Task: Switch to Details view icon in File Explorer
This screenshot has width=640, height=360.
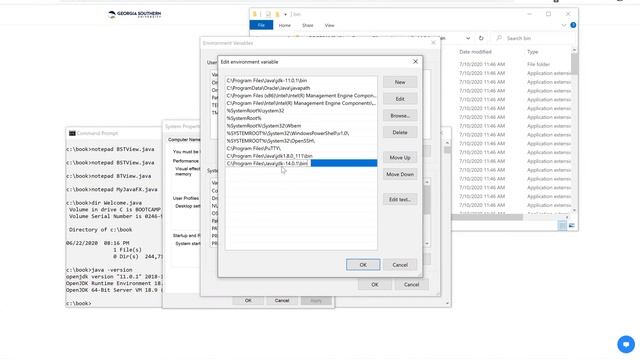Action: [x=562, y=225]
